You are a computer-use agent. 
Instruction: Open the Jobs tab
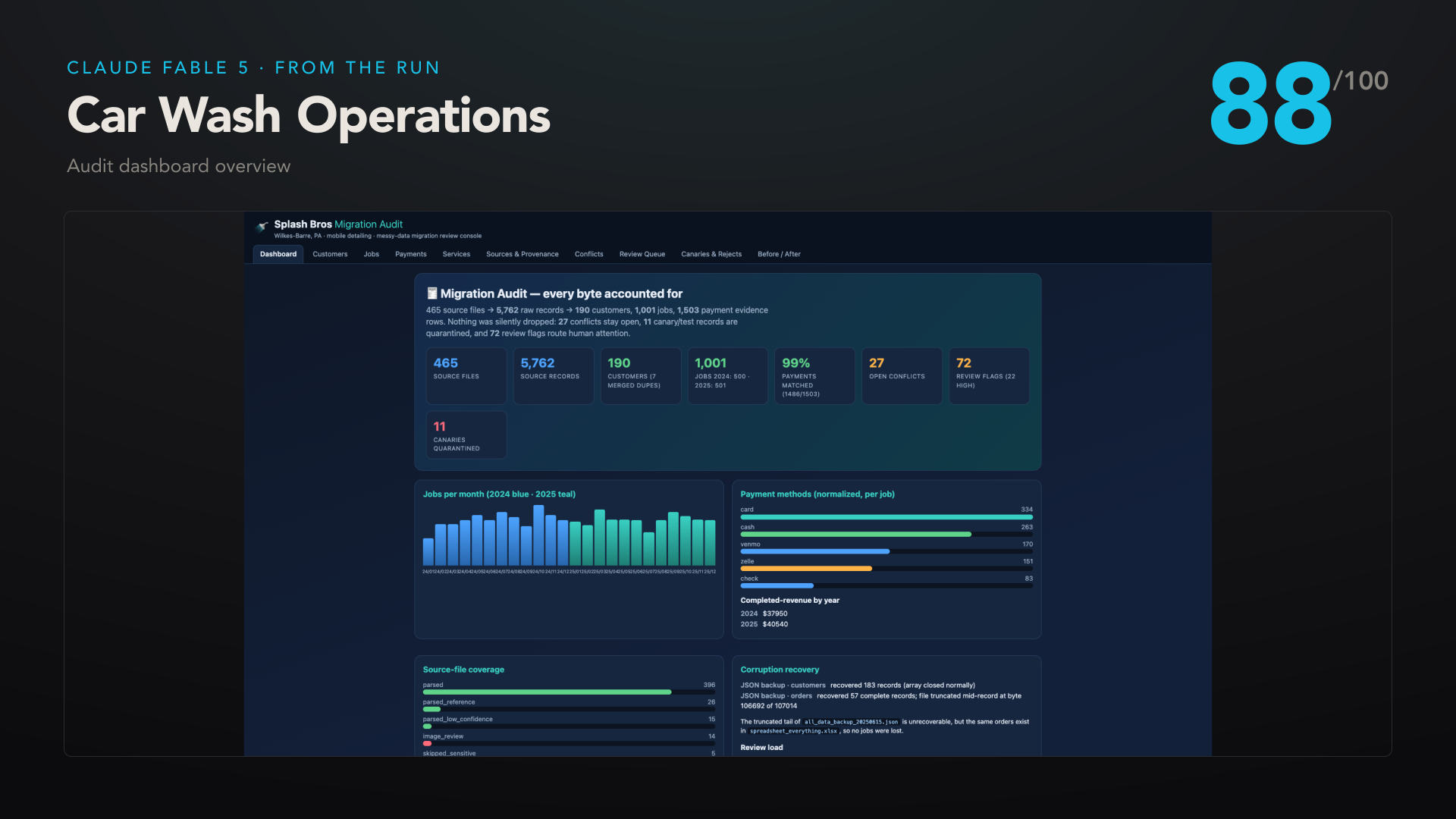tap(371, 254)
